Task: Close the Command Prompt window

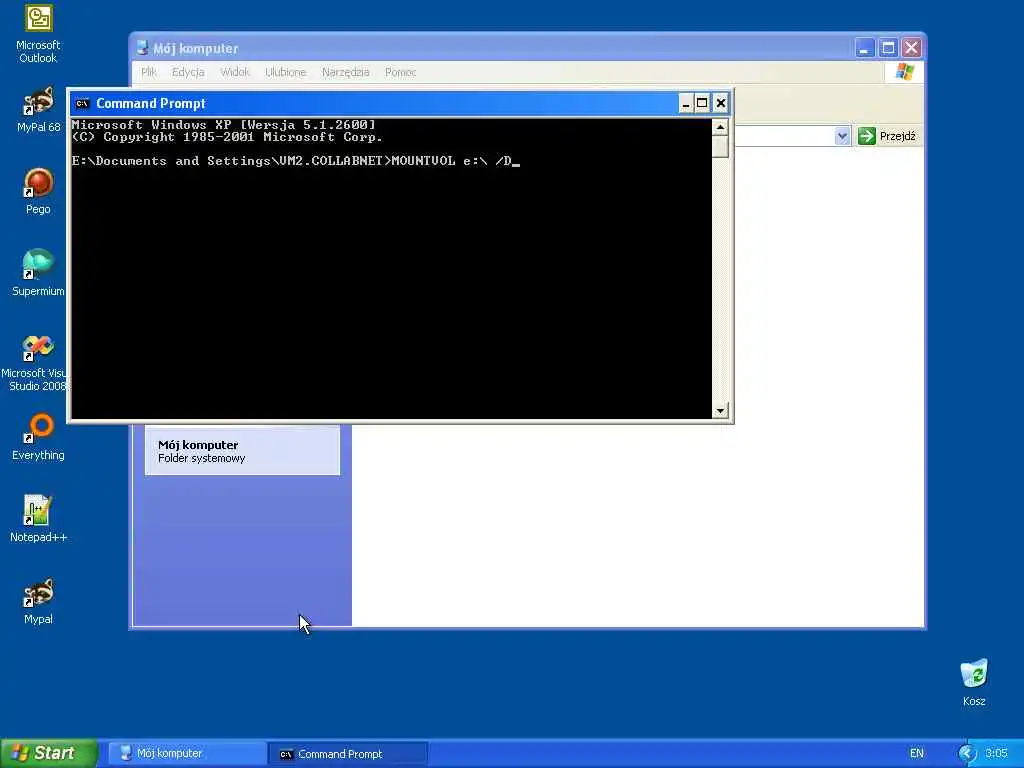Action: coord(720,103)
